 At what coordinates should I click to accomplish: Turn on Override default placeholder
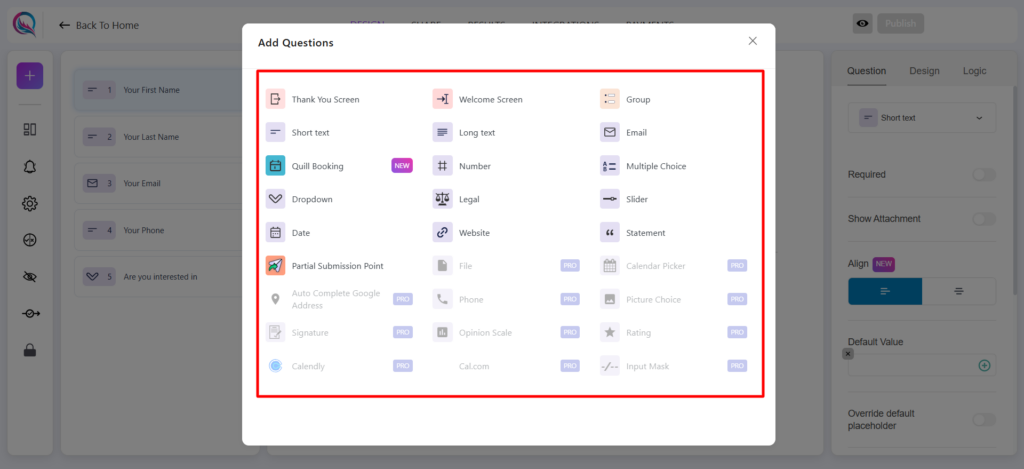pyautogui.click(x=983, y=420)
